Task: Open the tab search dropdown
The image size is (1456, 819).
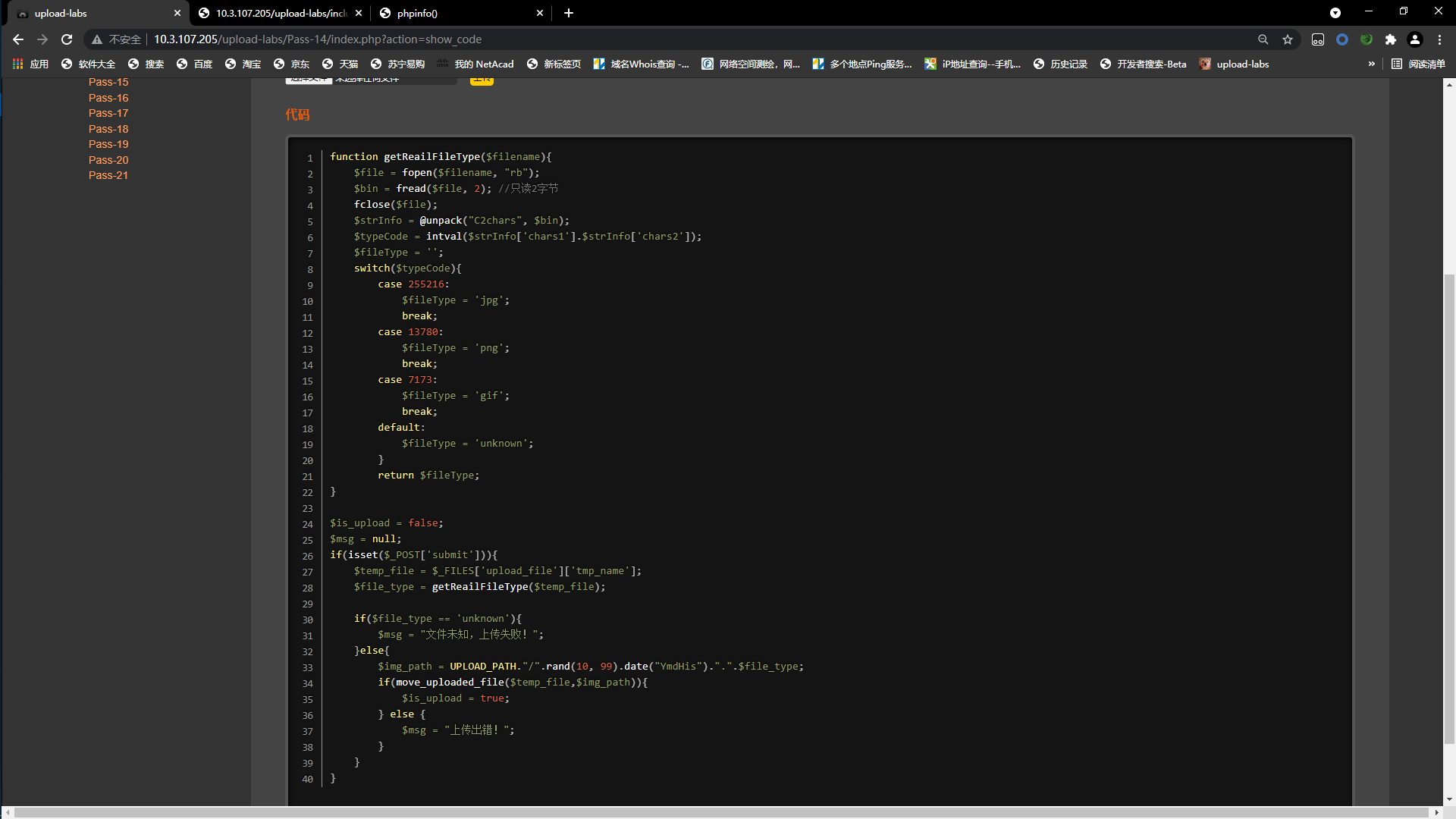Action: tap(1335, 13)
